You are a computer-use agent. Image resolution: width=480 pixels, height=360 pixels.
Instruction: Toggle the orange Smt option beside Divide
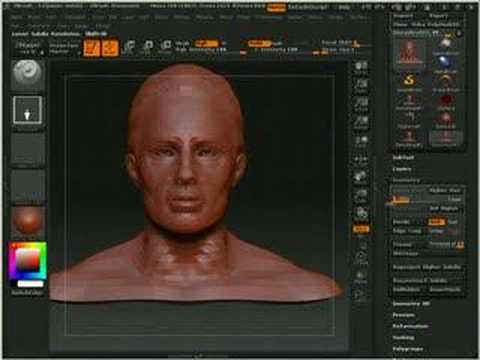coord(436,222)
